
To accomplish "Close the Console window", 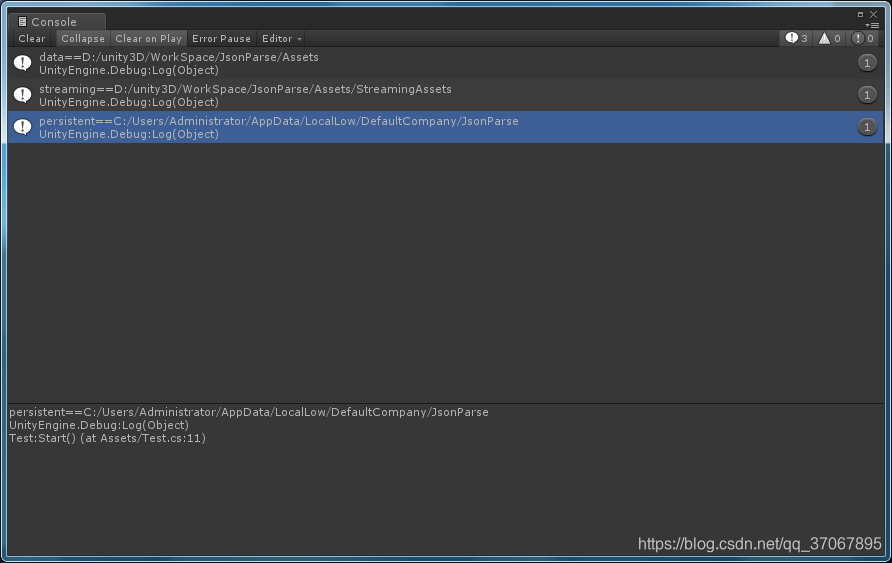I will tap(873, 14).
